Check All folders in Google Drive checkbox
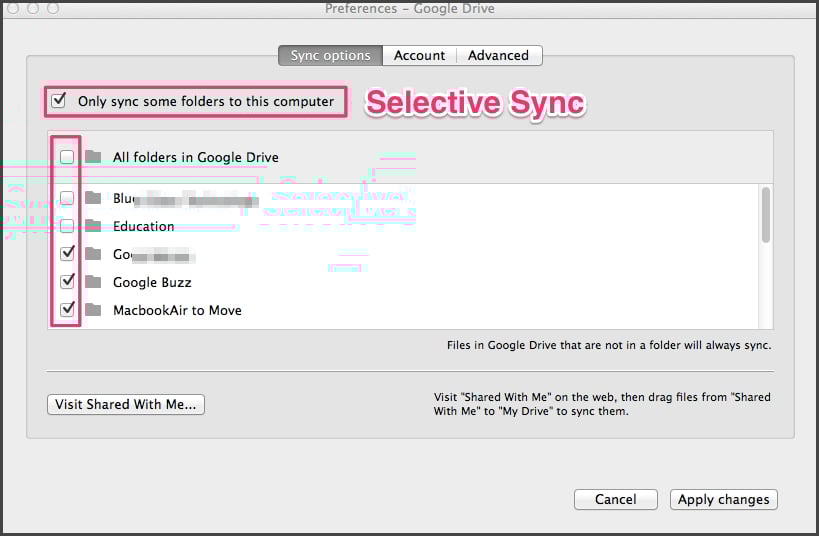 [x=67, y=157]
